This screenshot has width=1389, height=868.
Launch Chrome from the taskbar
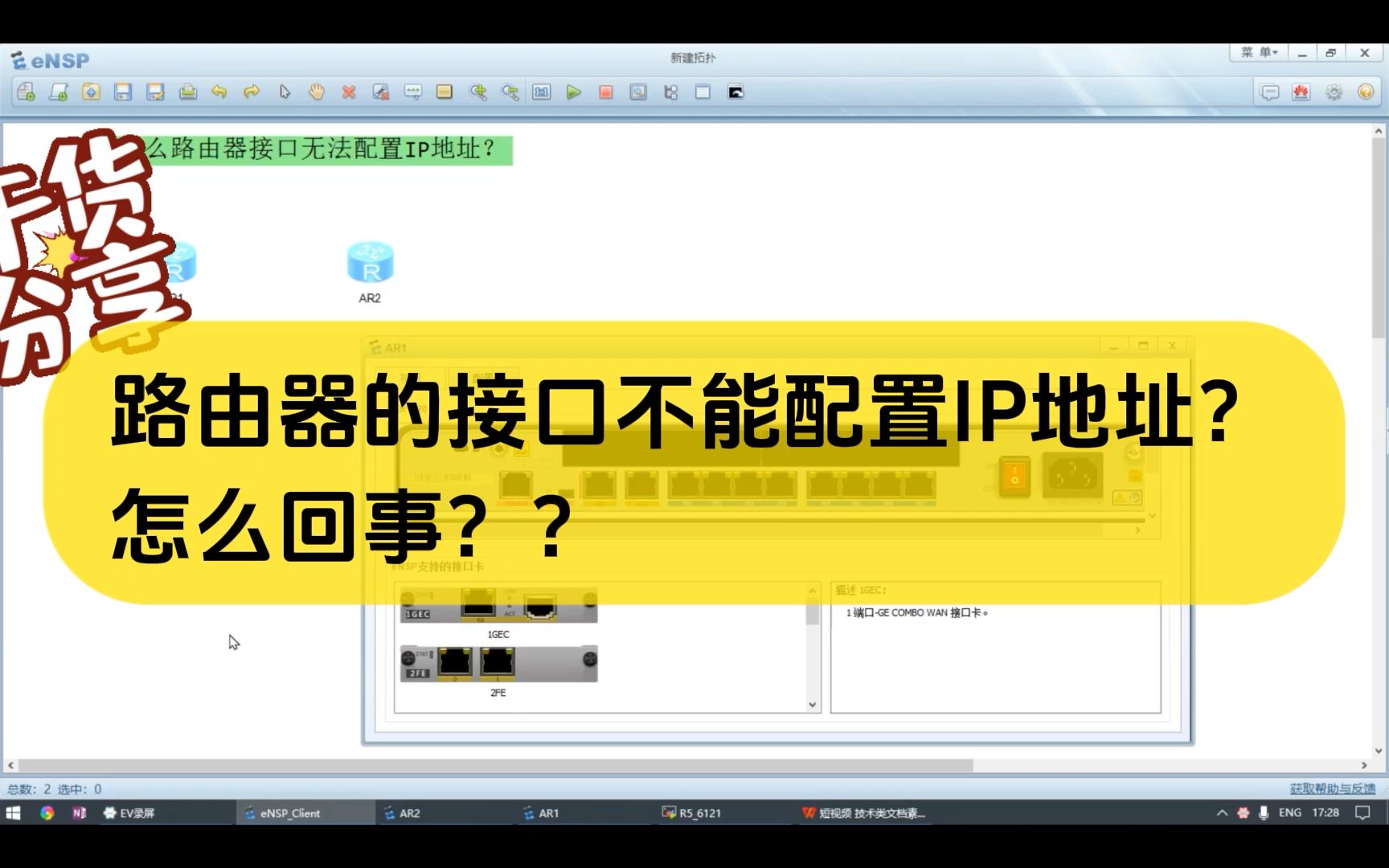47,813
